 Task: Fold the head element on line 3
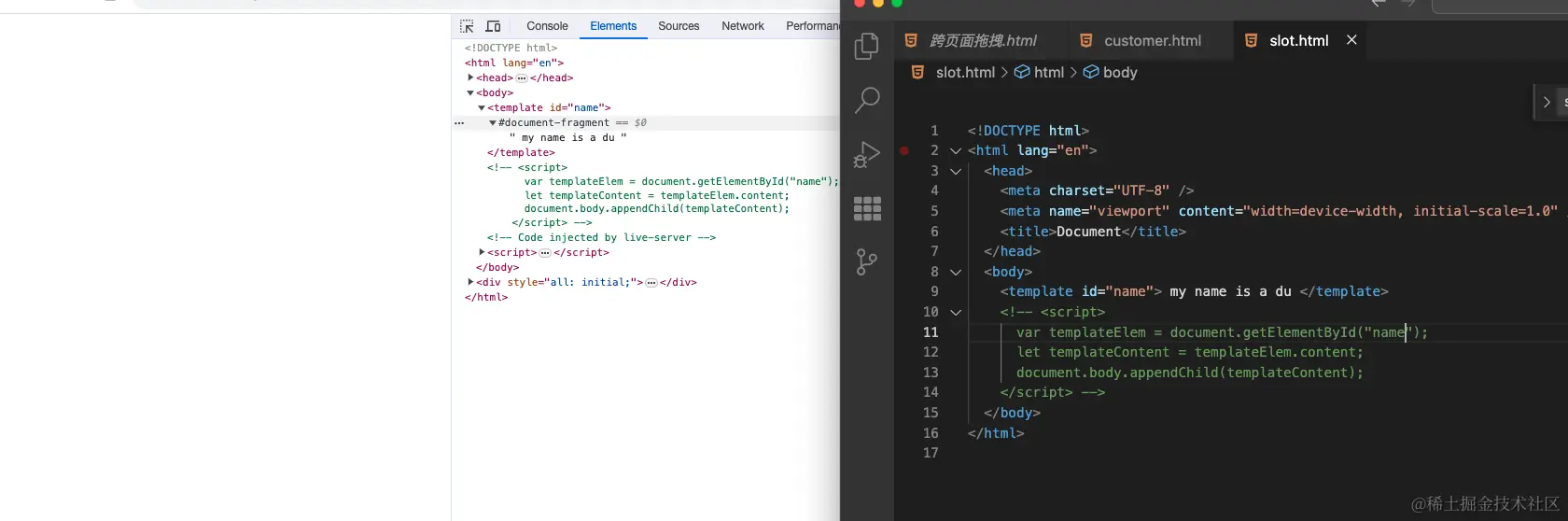pos(956,171)
